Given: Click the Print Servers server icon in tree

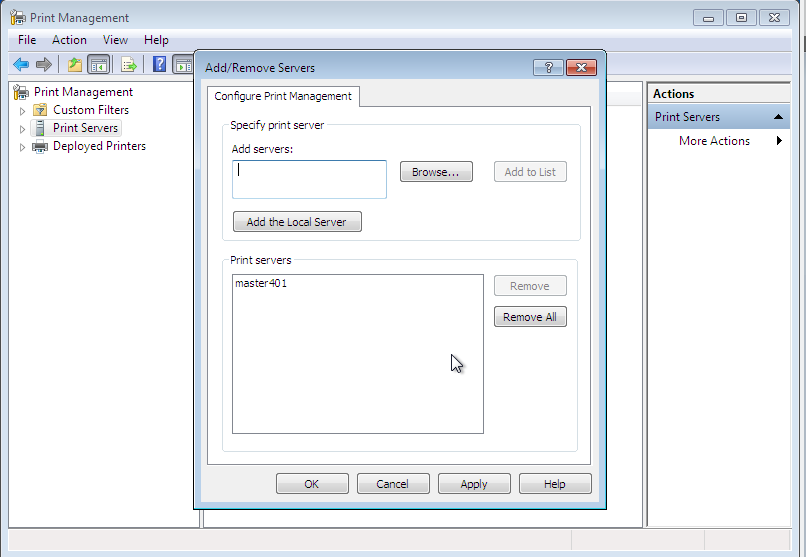Looking at the screenshot, I should (40, 128).
